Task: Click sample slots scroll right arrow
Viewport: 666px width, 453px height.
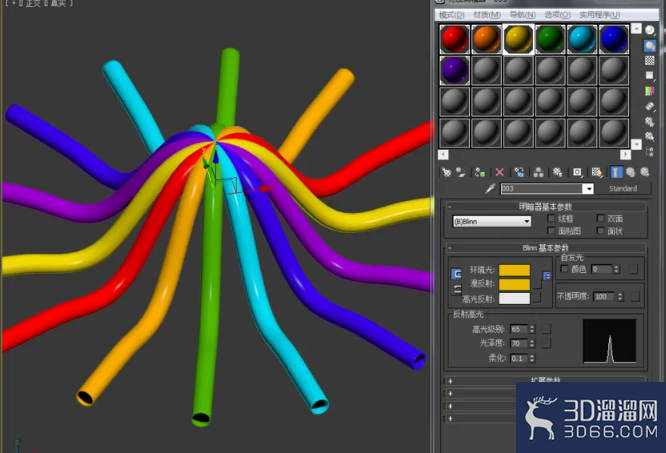Action: (625, 155)
